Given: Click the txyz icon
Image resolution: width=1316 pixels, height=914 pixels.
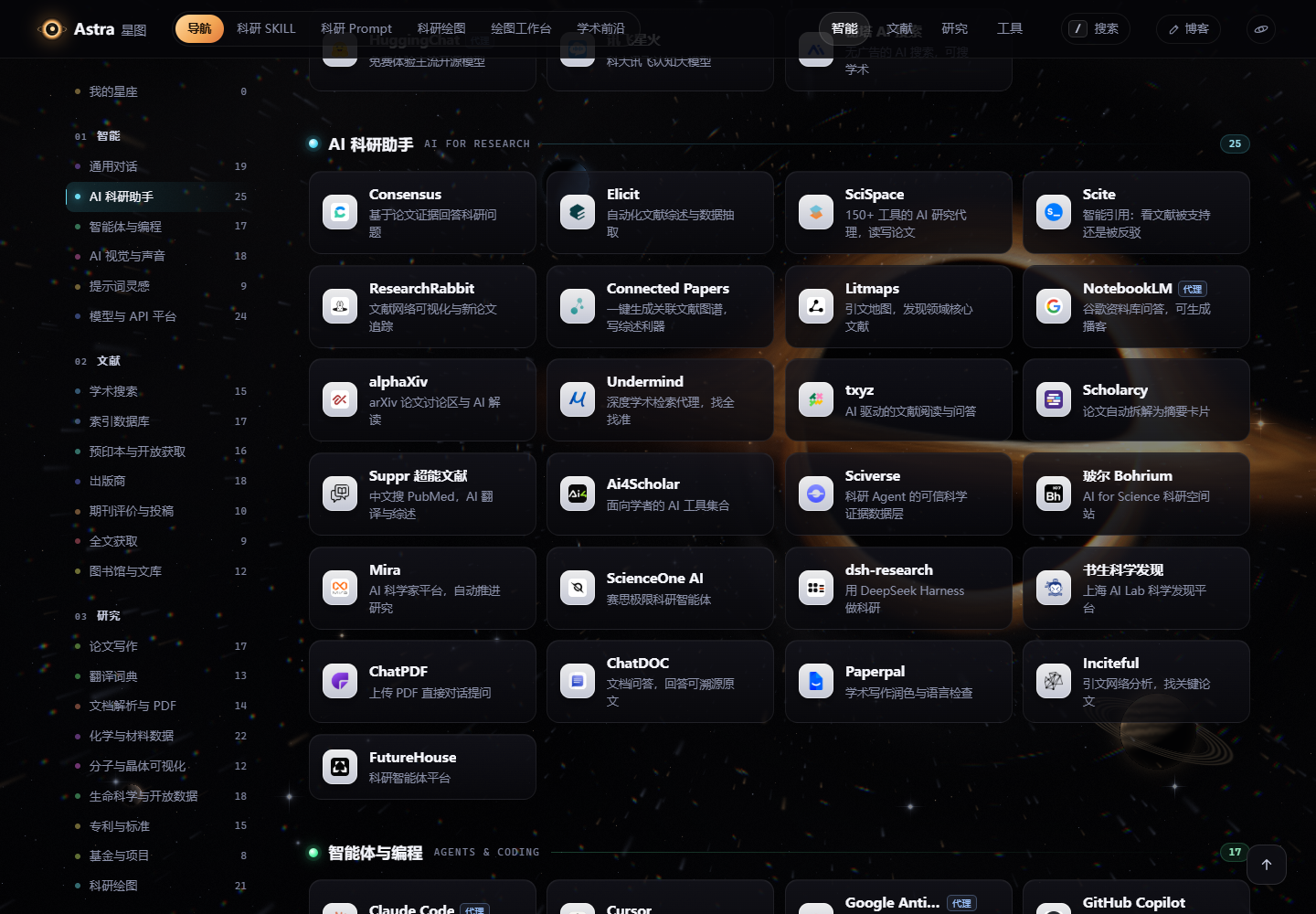Looking at the screenshot, I should coord(816,399).
